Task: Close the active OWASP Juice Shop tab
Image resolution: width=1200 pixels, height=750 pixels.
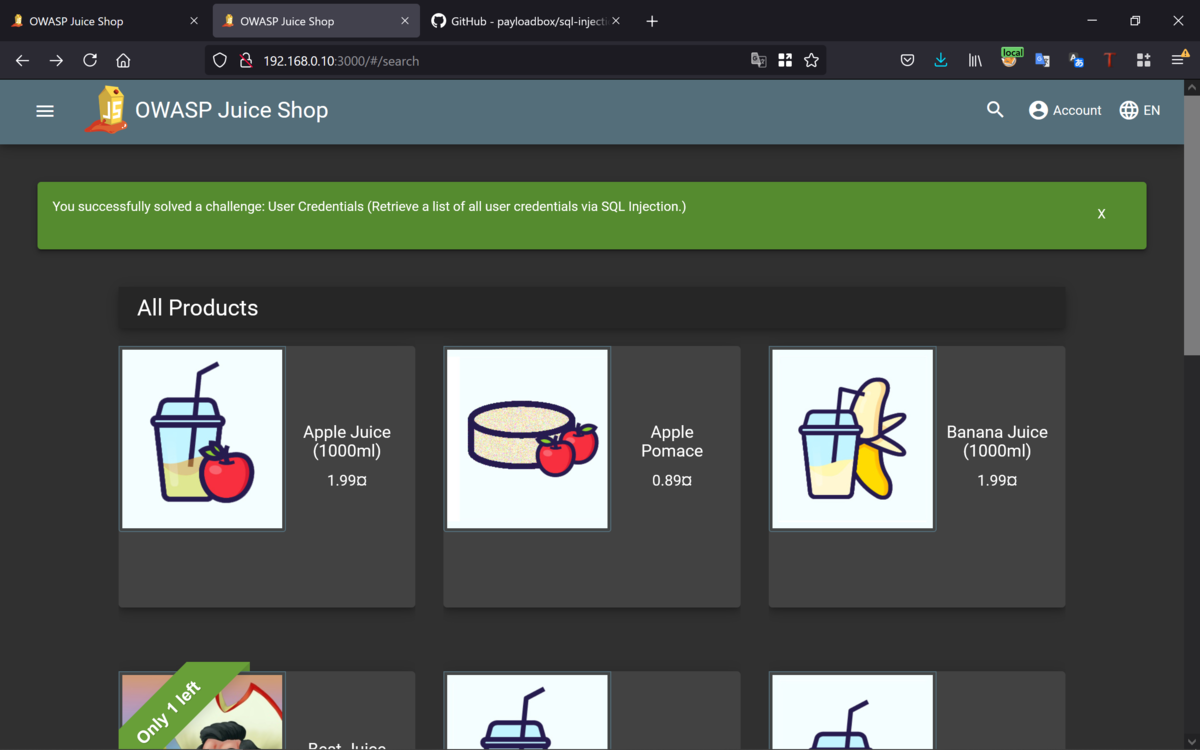Action: pos(405,21)
